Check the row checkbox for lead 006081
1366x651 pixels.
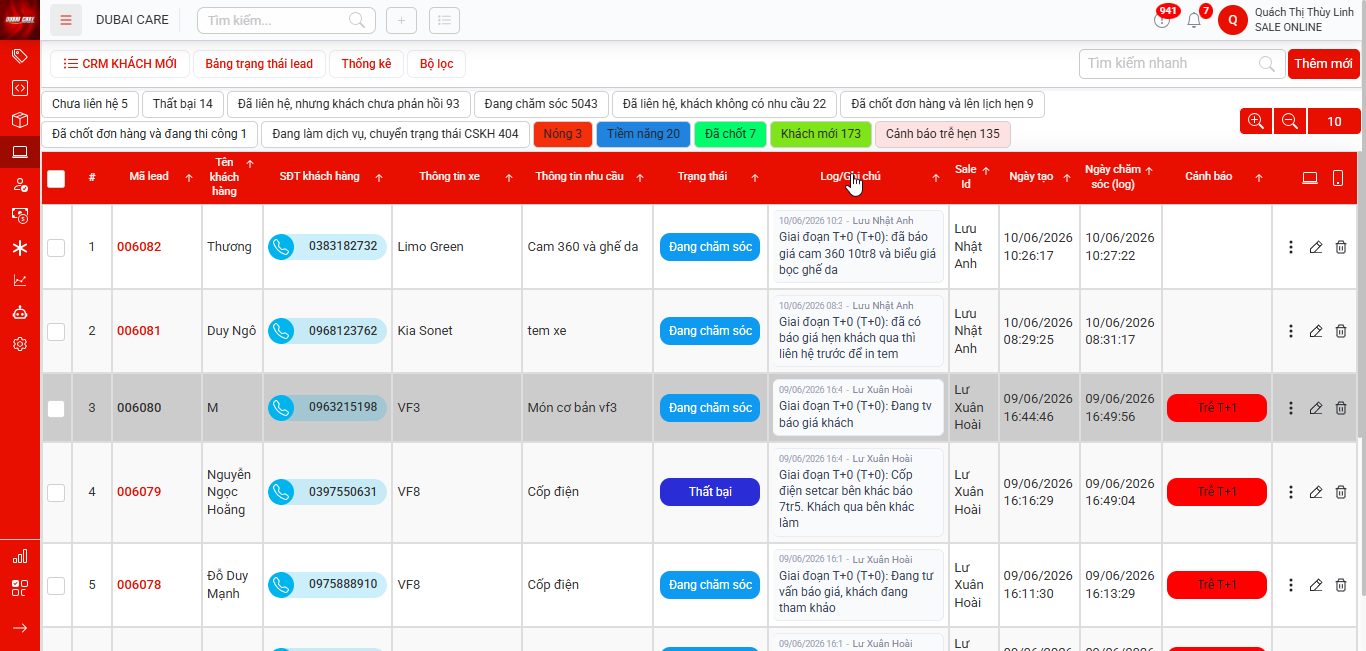(x=56, y=331)
